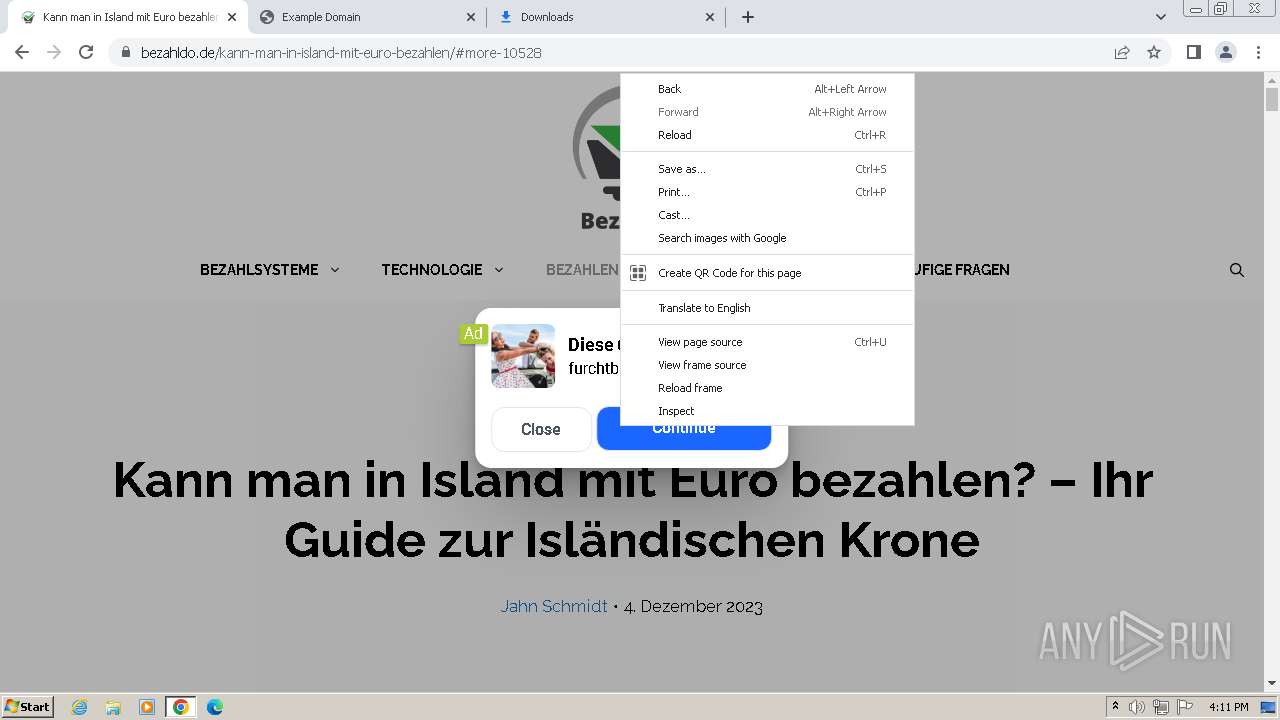Close the Example Domain tab

471,17
